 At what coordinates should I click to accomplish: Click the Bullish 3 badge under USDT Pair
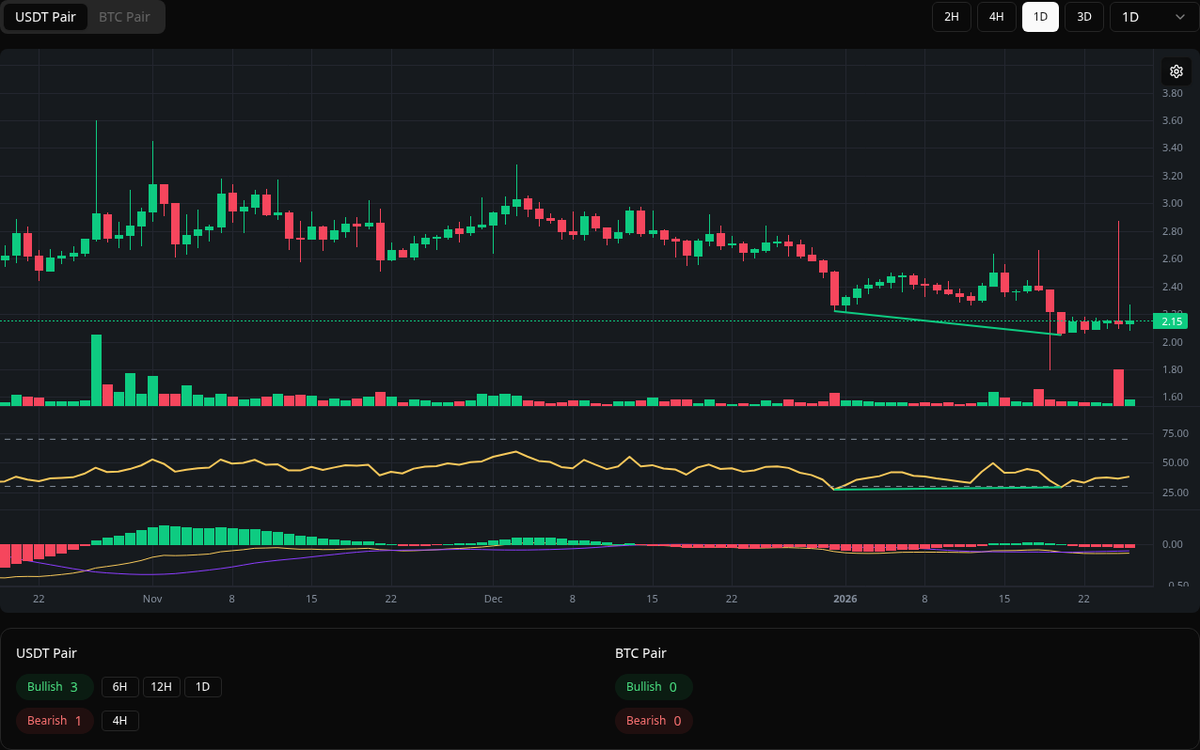(x=54, y=687)
